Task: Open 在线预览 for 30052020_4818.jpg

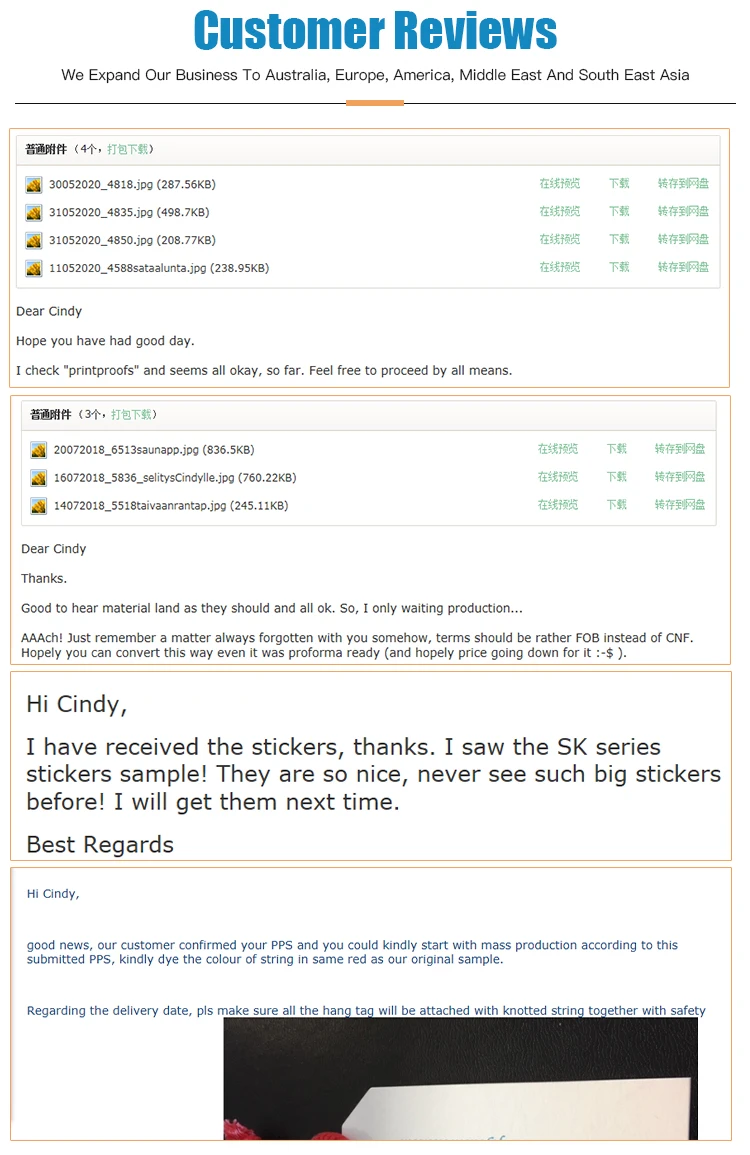Action: [559, 184]
